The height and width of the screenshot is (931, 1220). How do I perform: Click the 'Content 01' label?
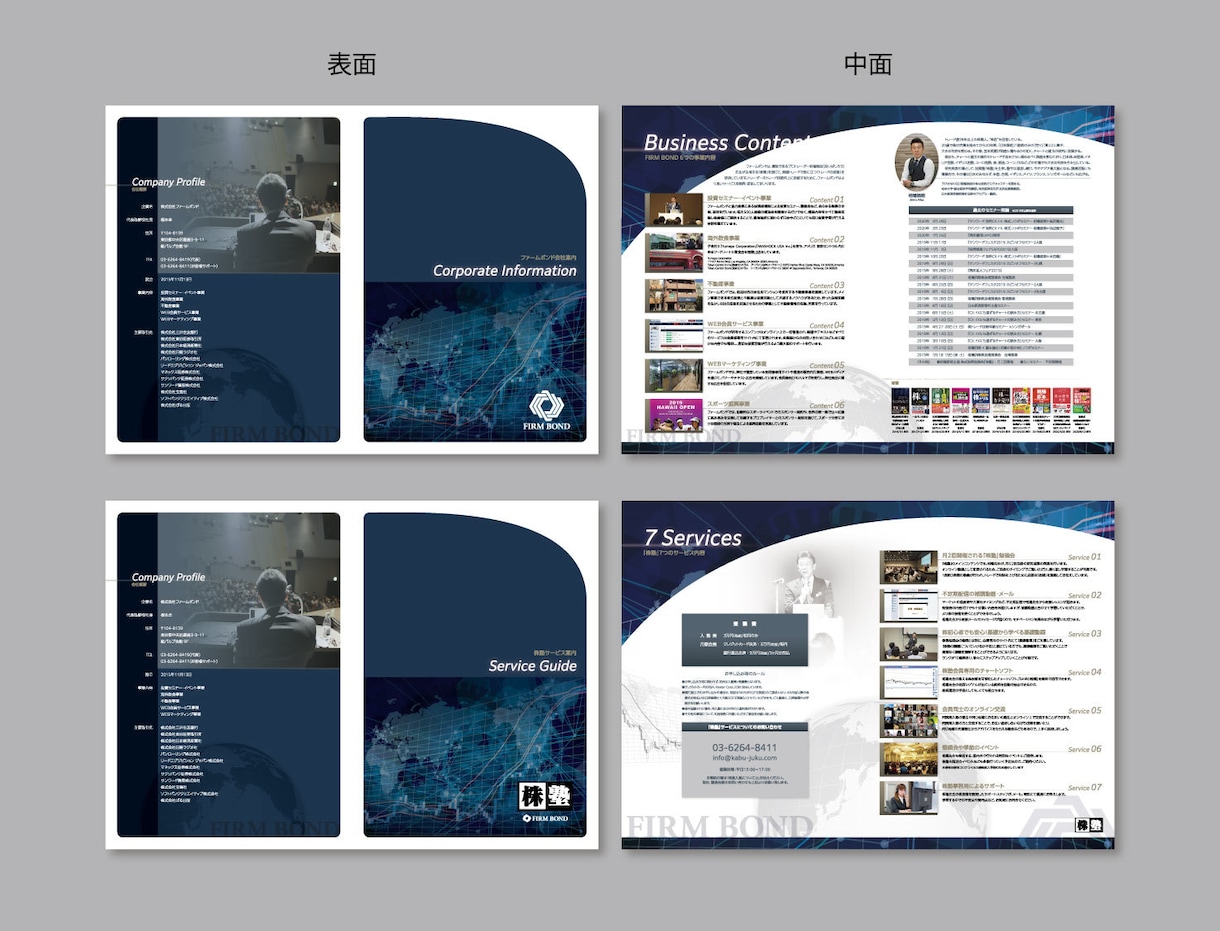[826, 200]
